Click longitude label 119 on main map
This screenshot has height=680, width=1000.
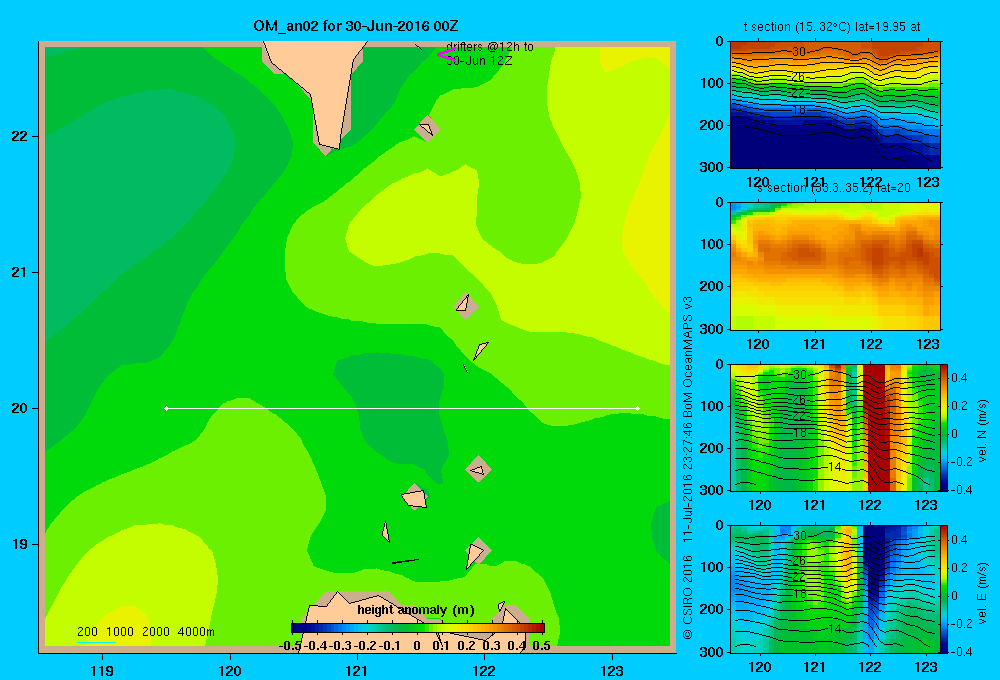(x=103, y=670)
